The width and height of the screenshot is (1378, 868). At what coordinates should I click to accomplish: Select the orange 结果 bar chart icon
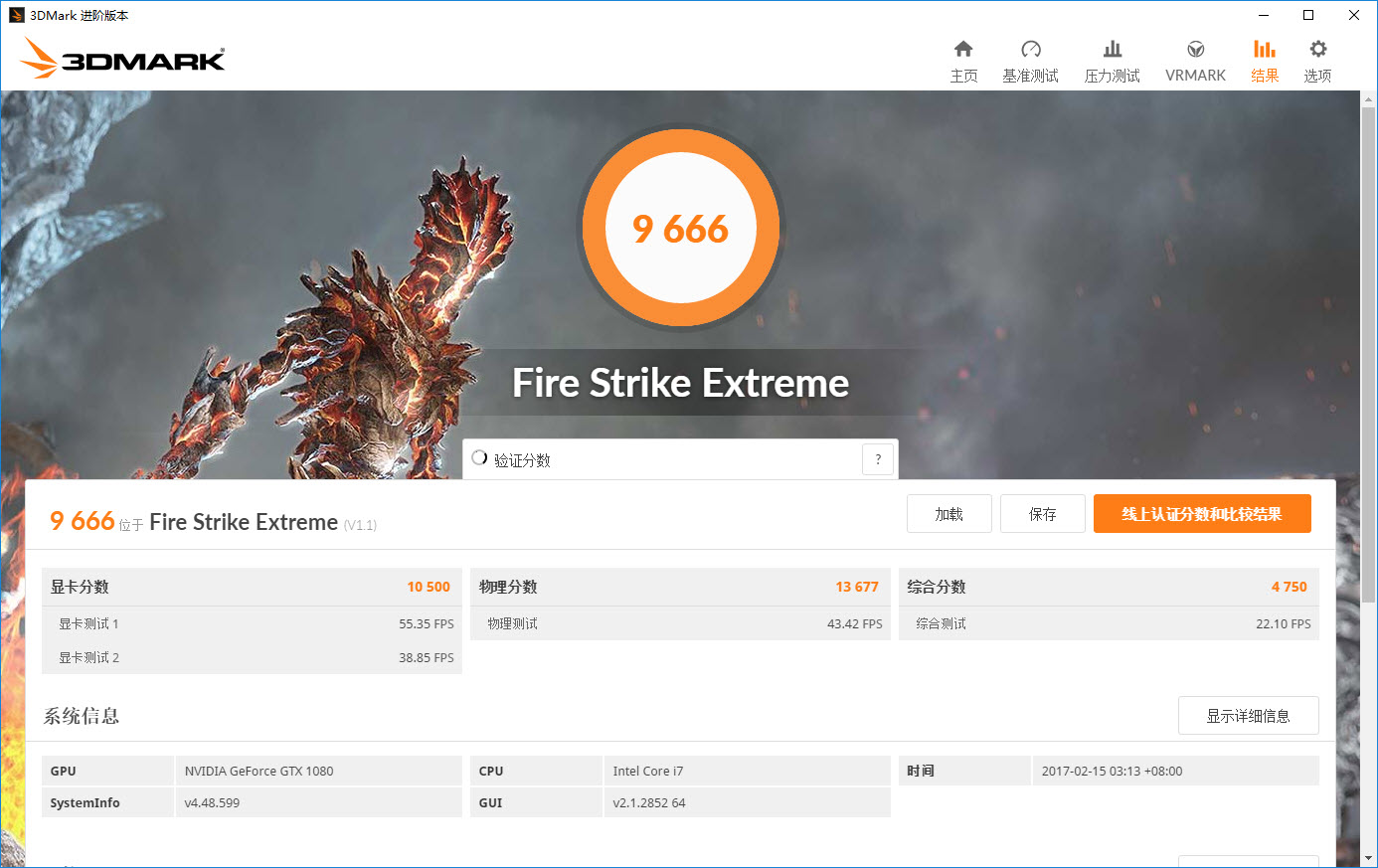coord(1264,58)
